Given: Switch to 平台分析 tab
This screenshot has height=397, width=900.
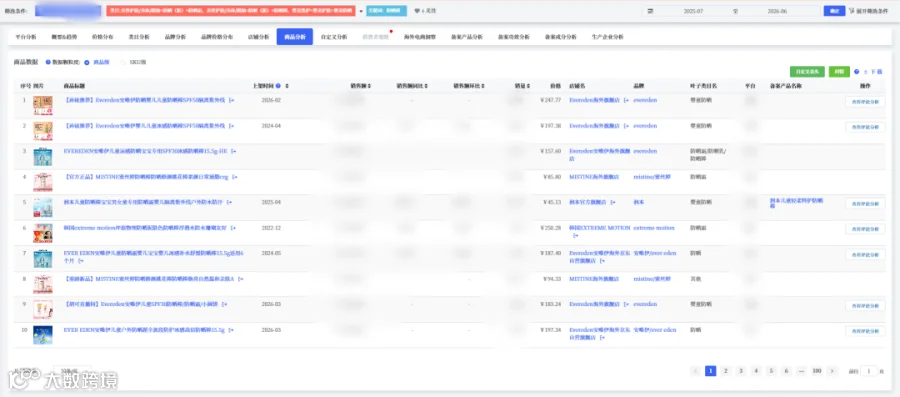Looking at the screenshot, I should pyautogui.click(x=25, y=37).
